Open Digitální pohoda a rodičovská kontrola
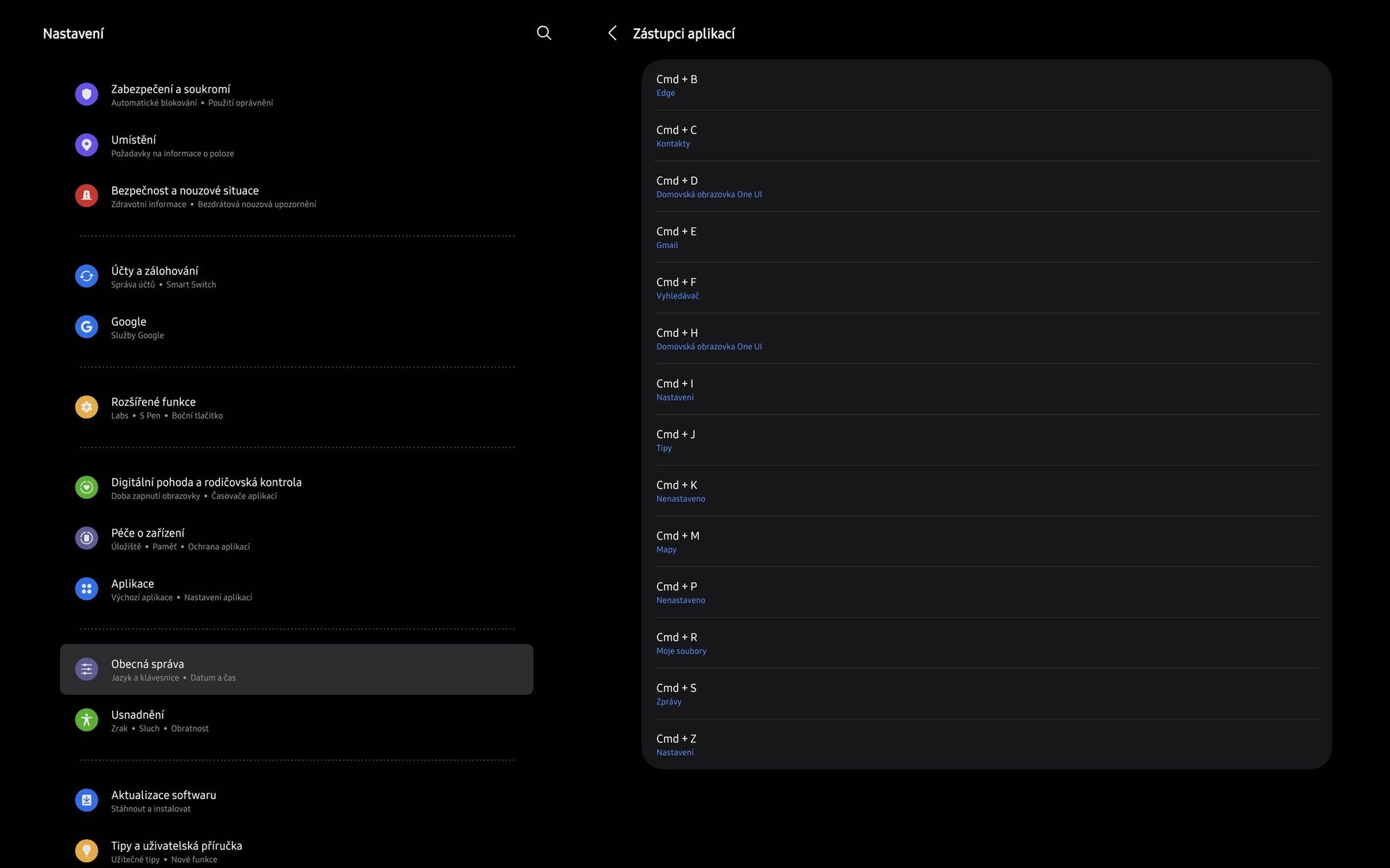Viewport: 1390px width, 868px height. coord(206,488)
